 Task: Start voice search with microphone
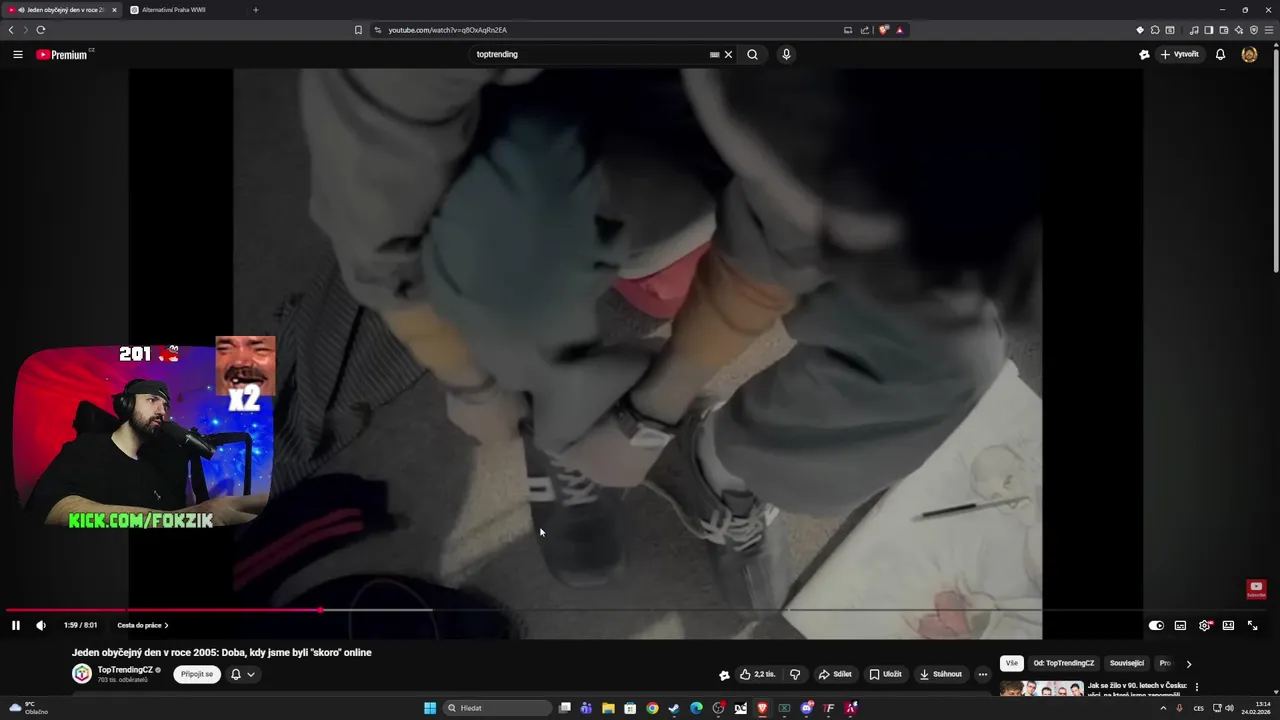coord(786,55)
